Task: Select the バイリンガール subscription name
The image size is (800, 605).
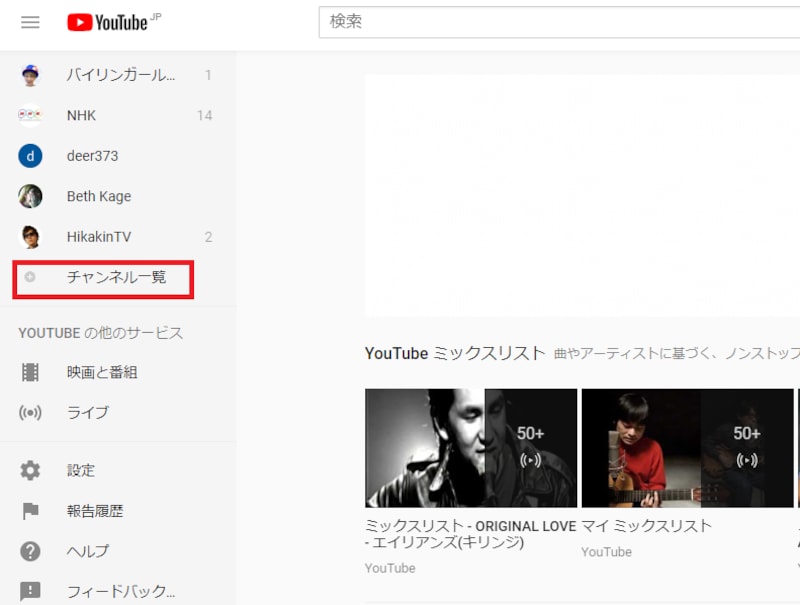Action: pyautogui.click(x=121, y=75)
